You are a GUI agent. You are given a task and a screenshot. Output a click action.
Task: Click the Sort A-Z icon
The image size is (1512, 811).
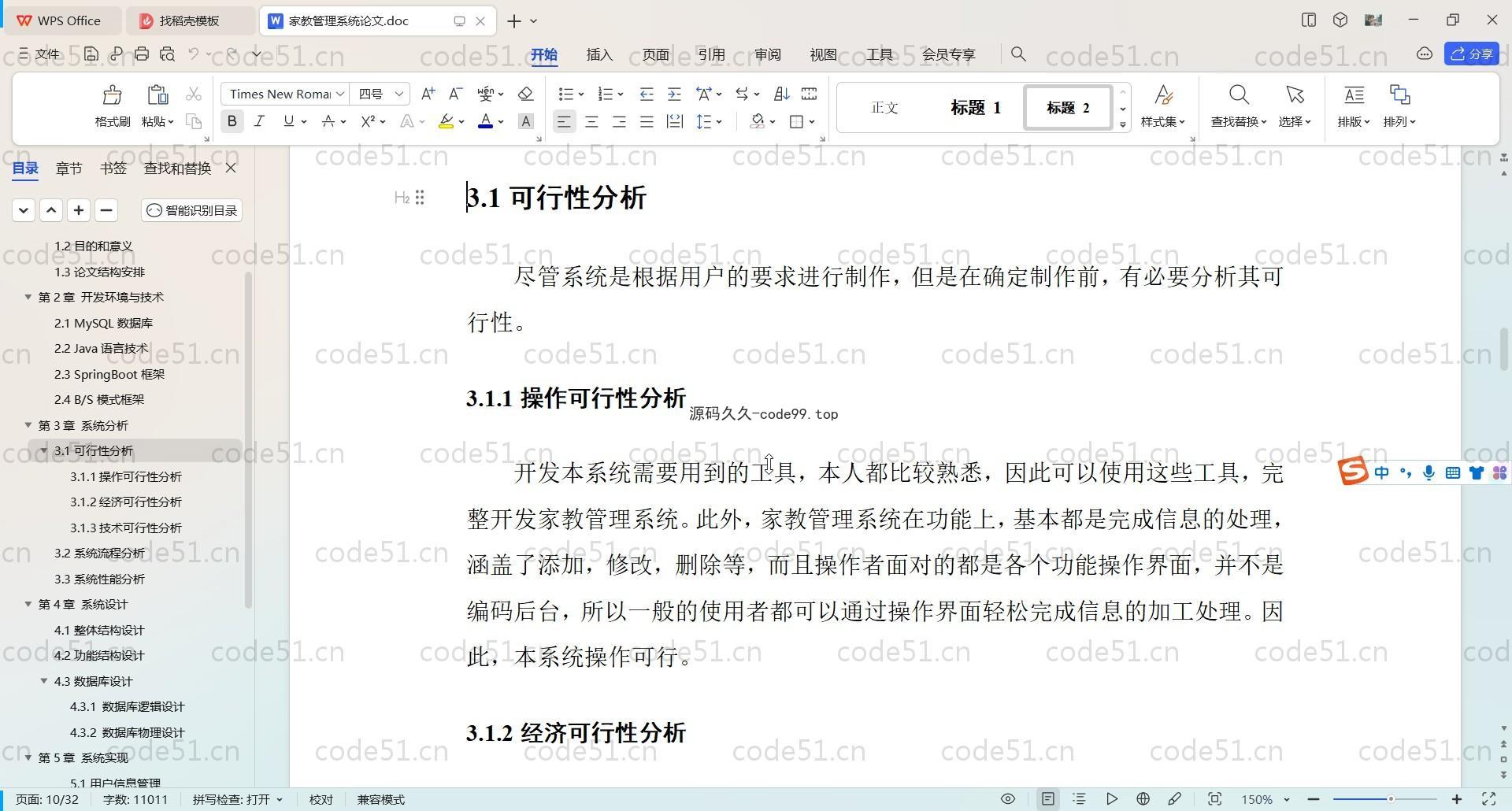tap(781, 94)
